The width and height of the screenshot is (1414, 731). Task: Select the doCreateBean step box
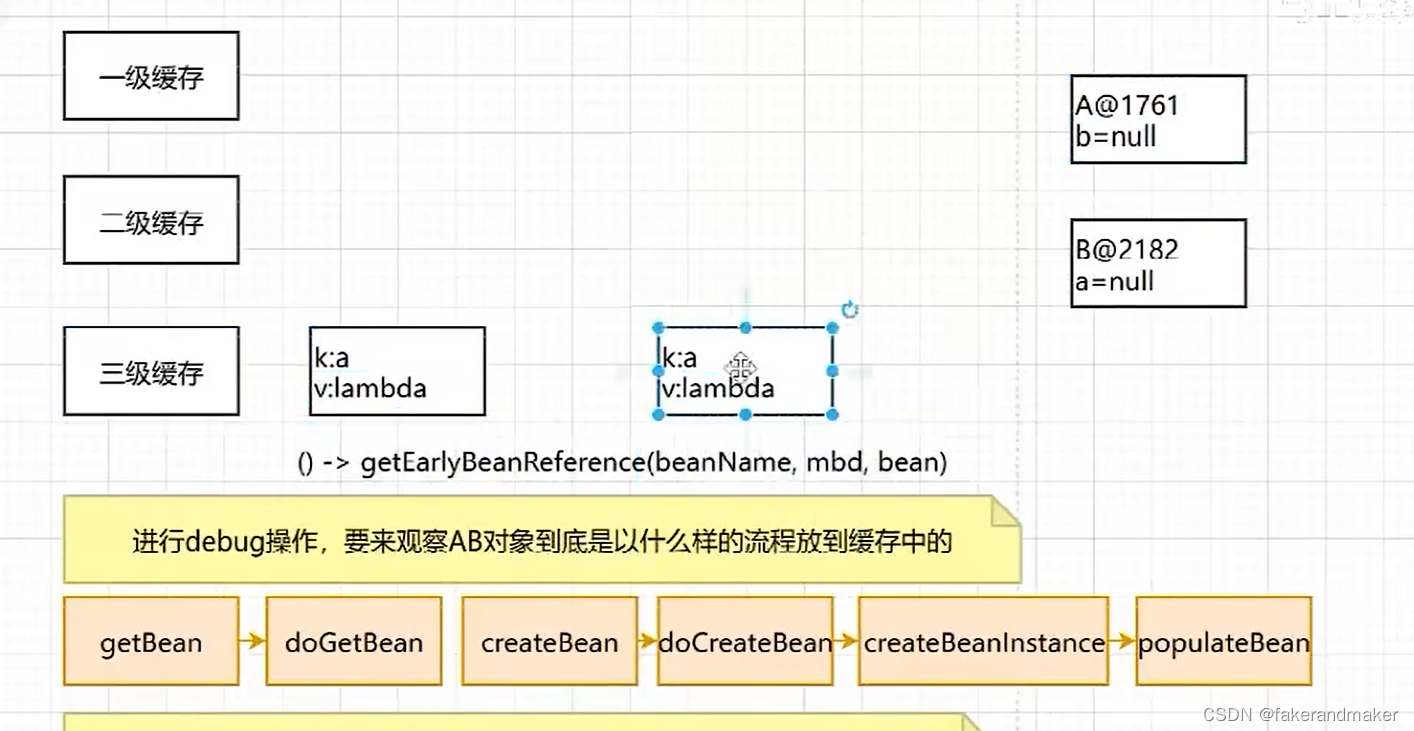[745, 641]
